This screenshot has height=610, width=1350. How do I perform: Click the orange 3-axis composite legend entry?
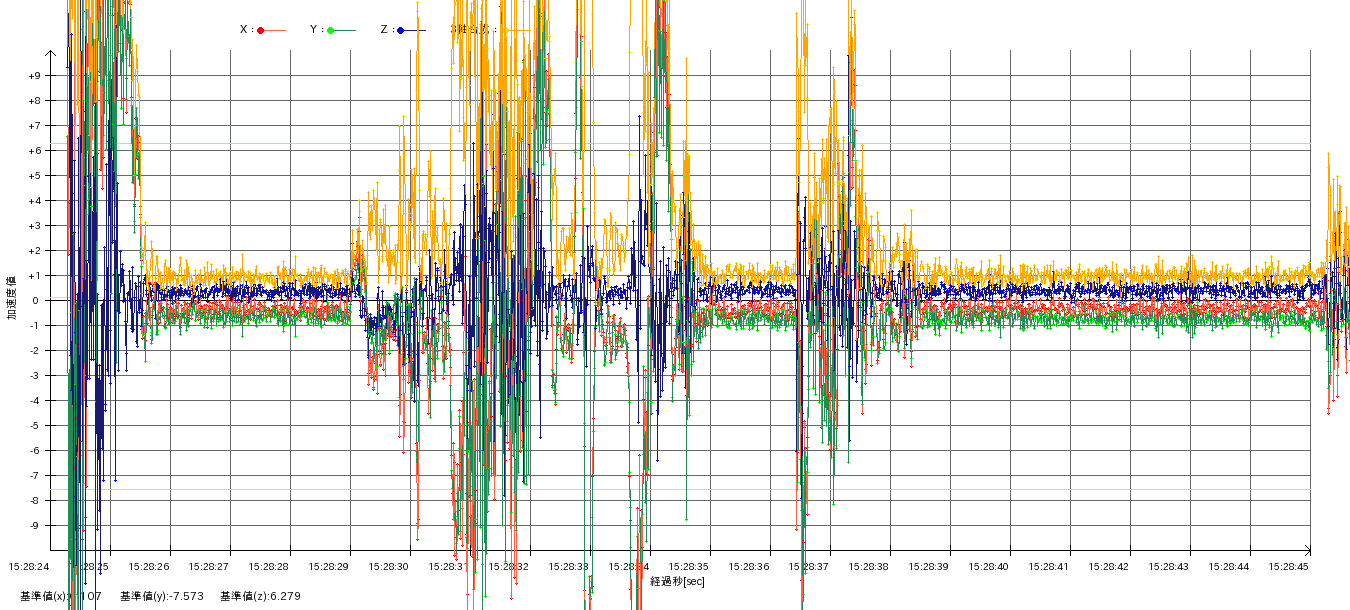tap(472, 30)
